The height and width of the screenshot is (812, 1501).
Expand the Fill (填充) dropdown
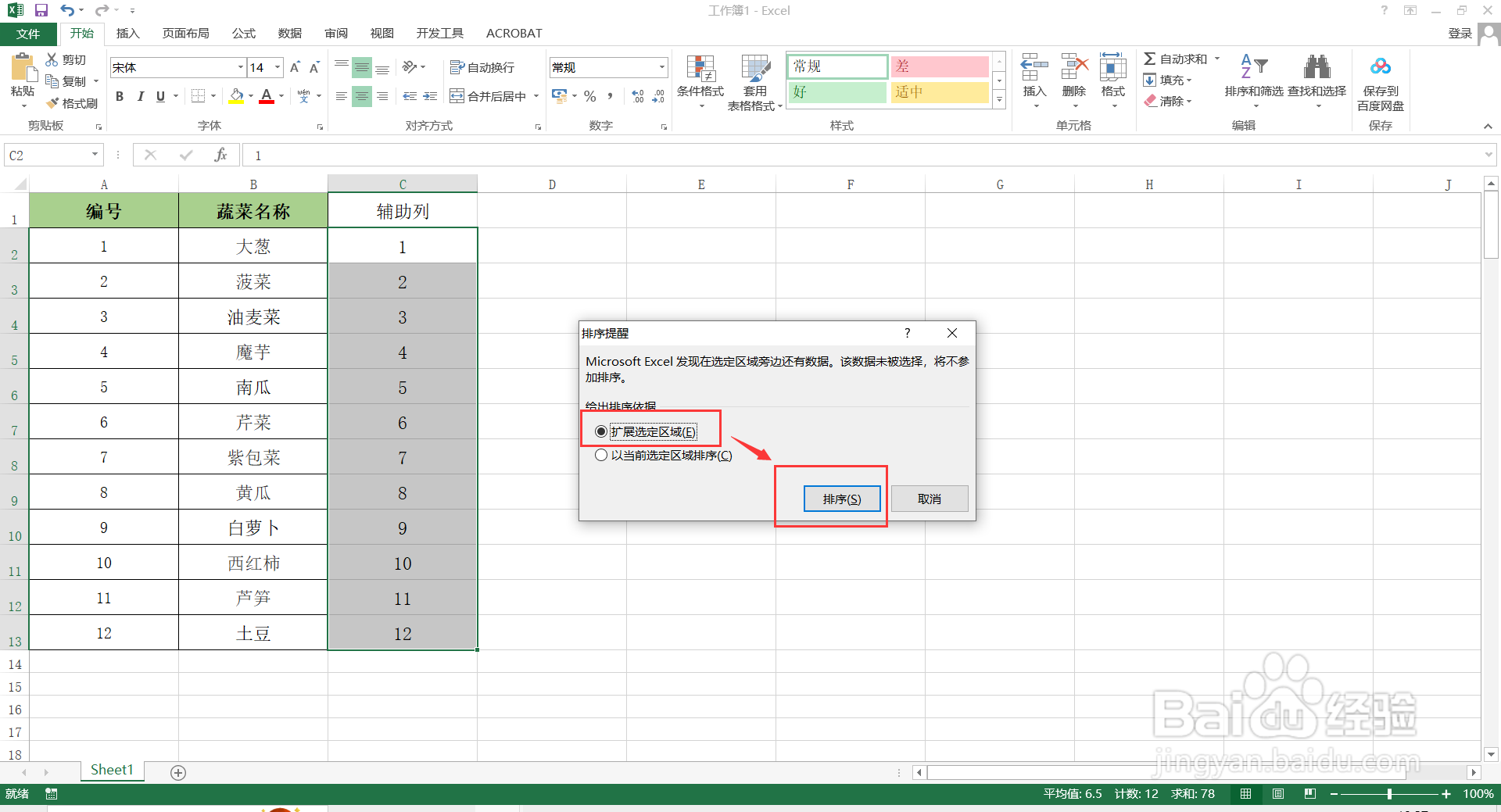[x=1189, y=80]
